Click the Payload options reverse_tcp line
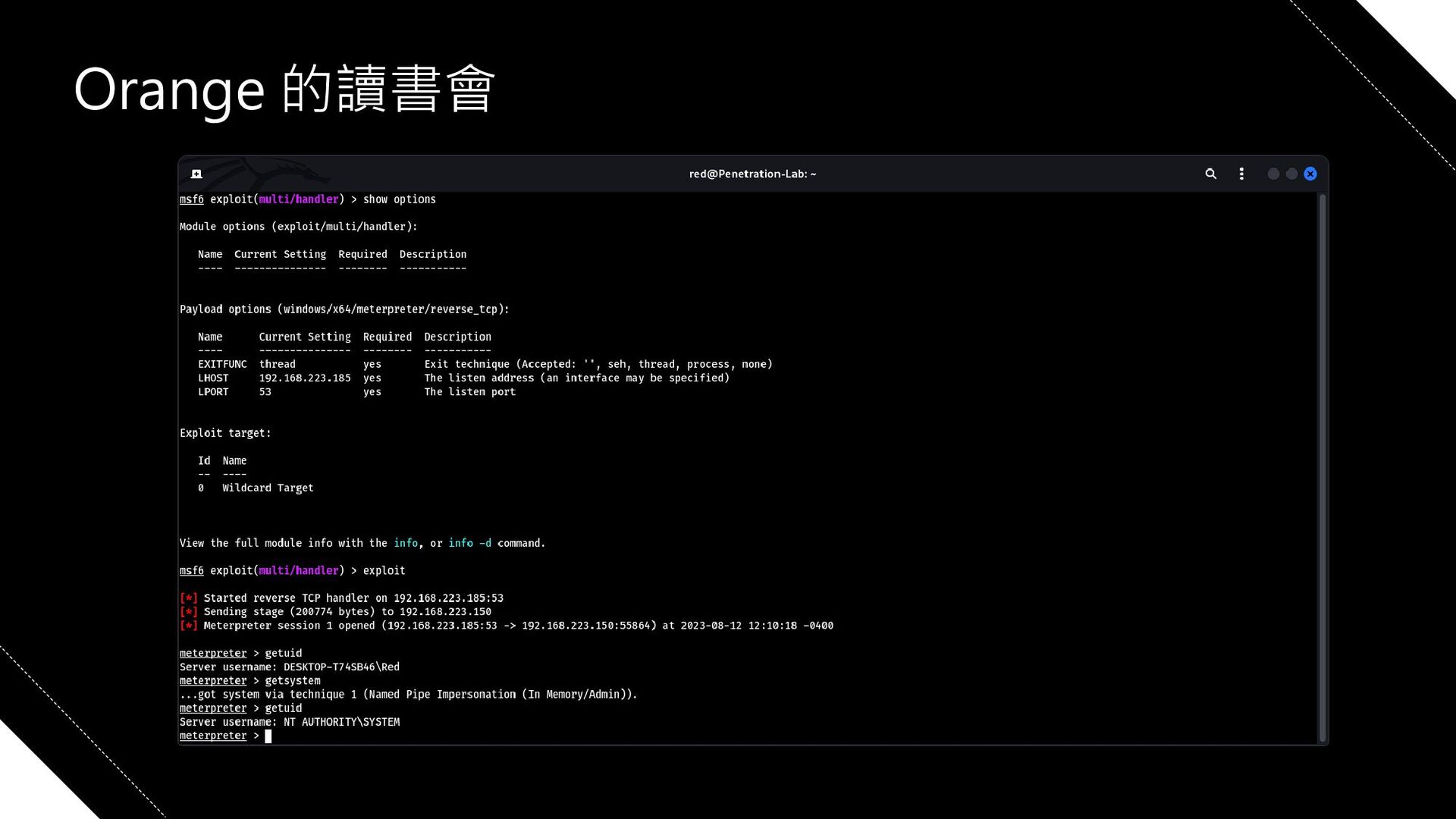 344,309
